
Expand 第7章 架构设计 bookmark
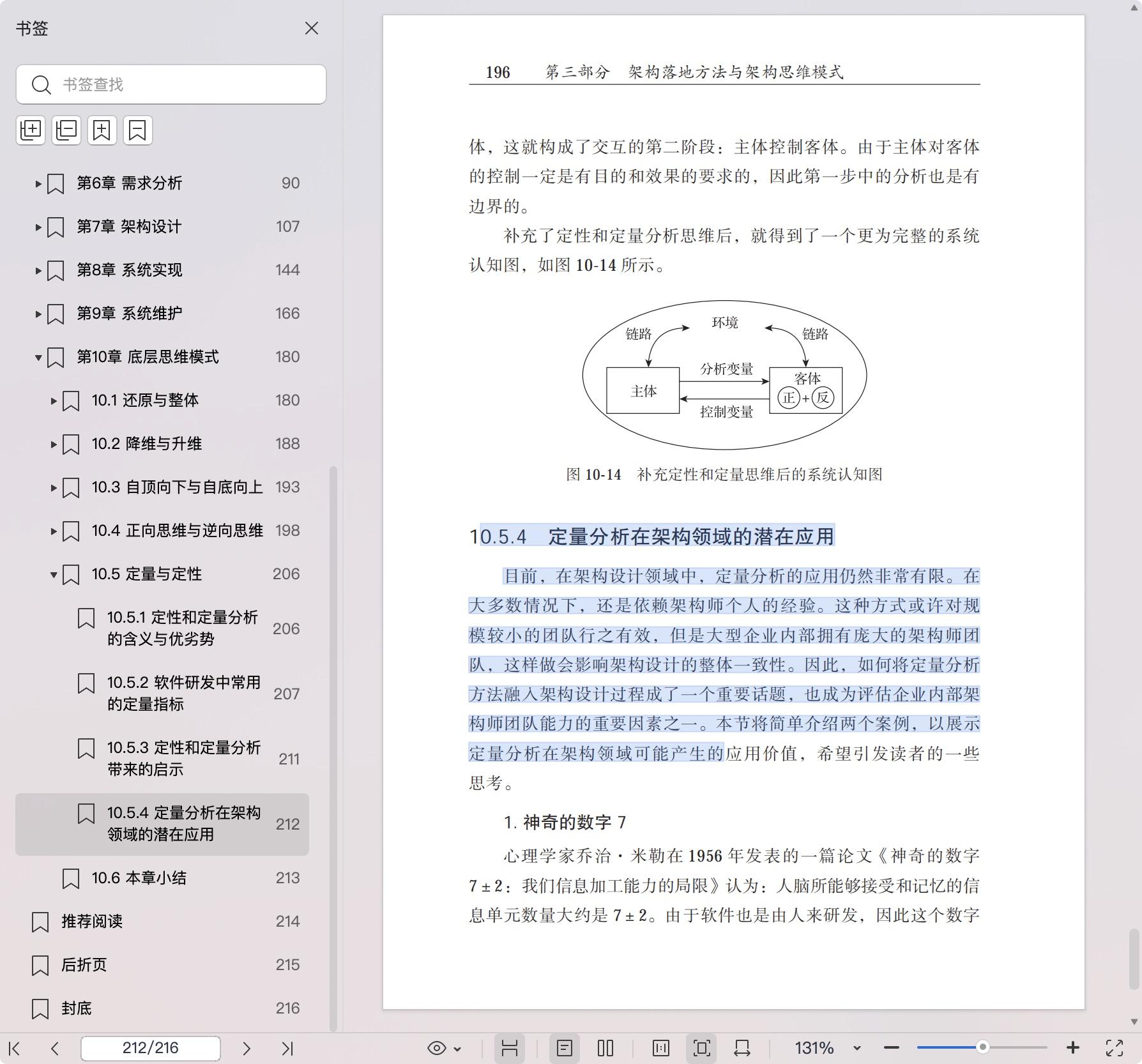click(38, 227)
